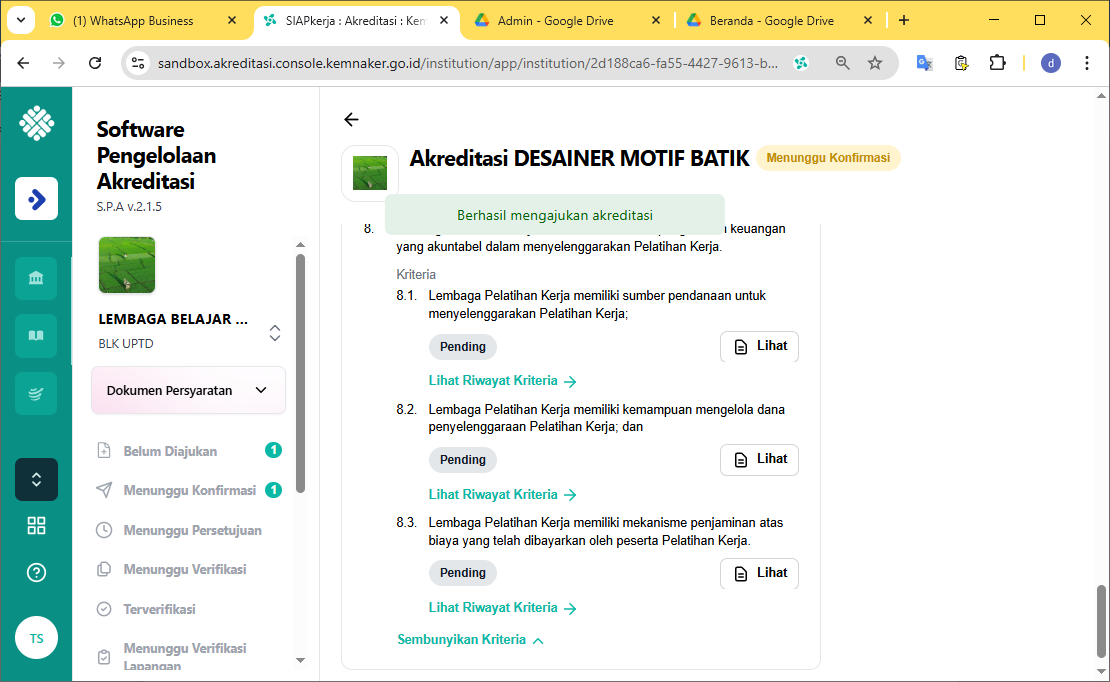Click the page vertical scrollbar thumb

coord(1101,618)
